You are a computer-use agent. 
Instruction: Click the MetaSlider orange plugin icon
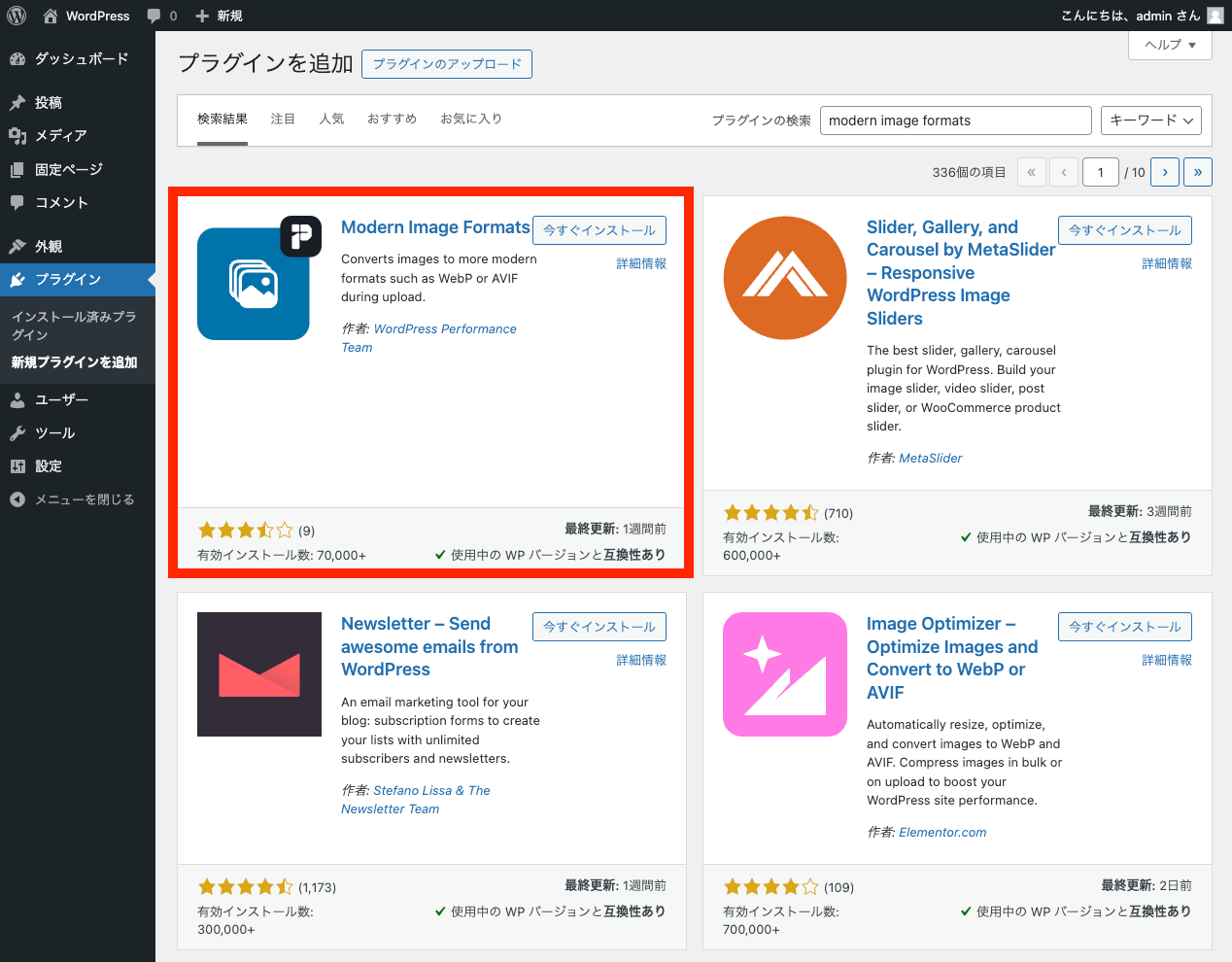785,278
